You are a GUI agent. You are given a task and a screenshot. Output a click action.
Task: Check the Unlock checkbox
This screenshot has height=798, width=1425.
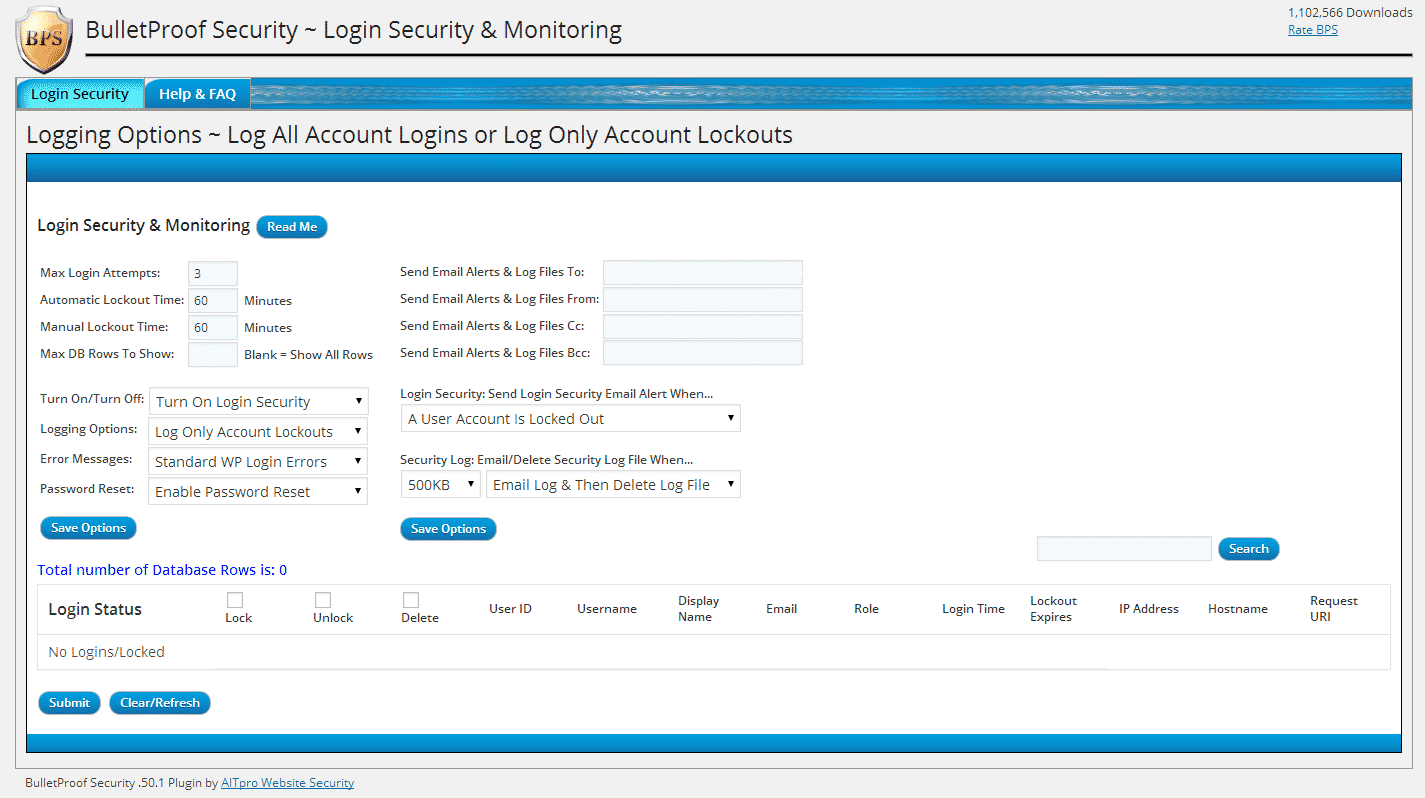[323, 600]
